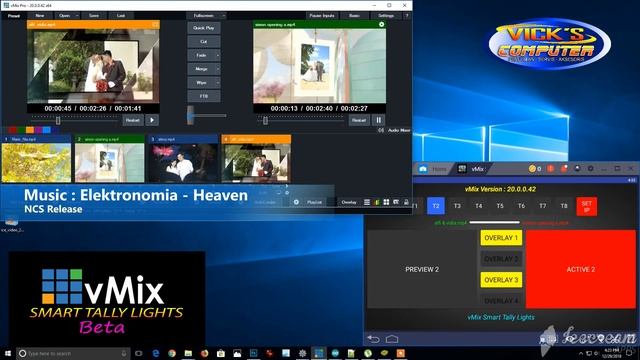Image resolution: width=640 pixels, height=360 pixels.
Task: Click the Pause Inputs button
Action: coord(322,16)
